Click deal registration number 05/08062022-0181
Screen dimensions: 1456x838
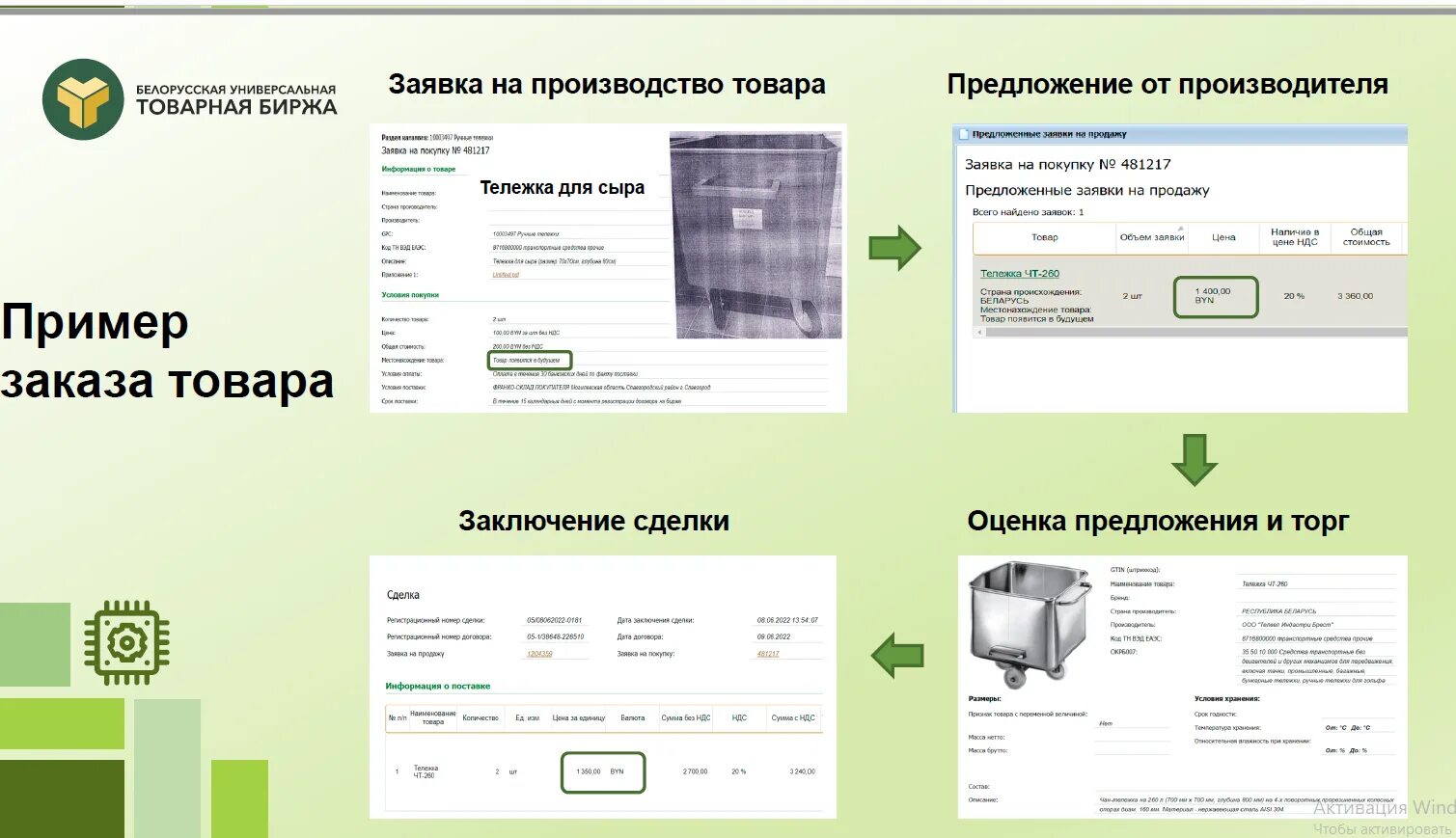(x=554, y=620)
